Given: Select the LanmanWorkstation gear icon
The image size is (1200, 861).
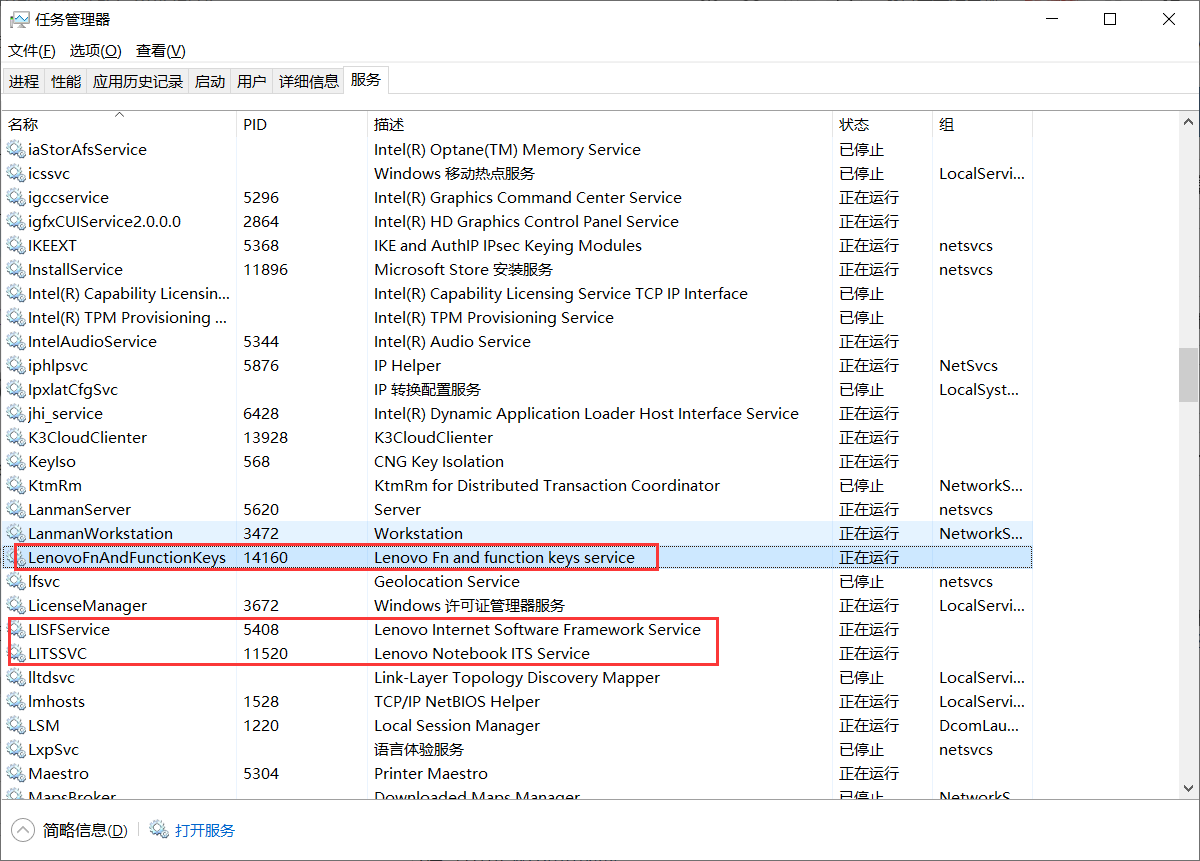Looking at the screenshot, I should point(16,534).
